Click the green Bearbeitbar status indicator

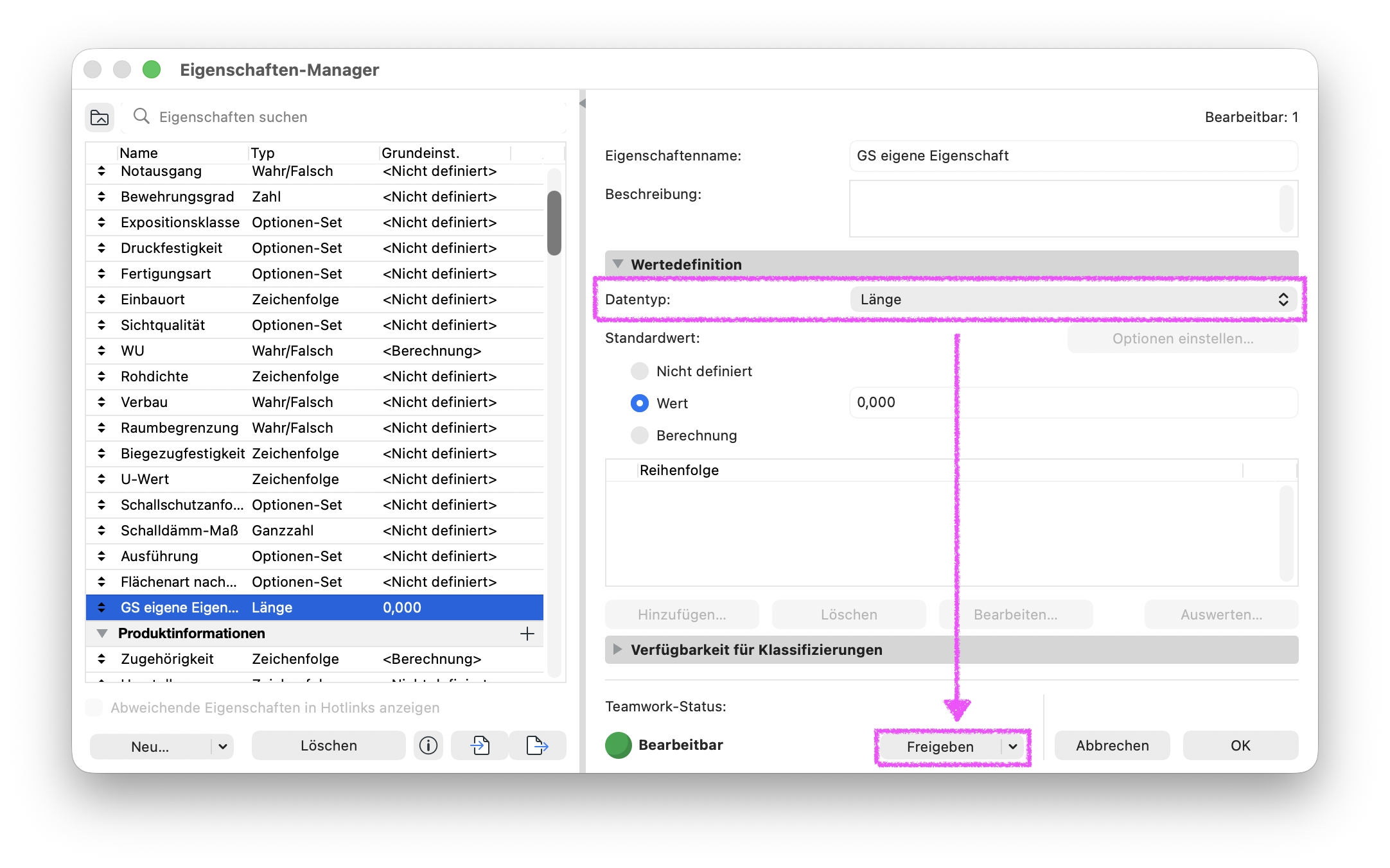point(619,745)
